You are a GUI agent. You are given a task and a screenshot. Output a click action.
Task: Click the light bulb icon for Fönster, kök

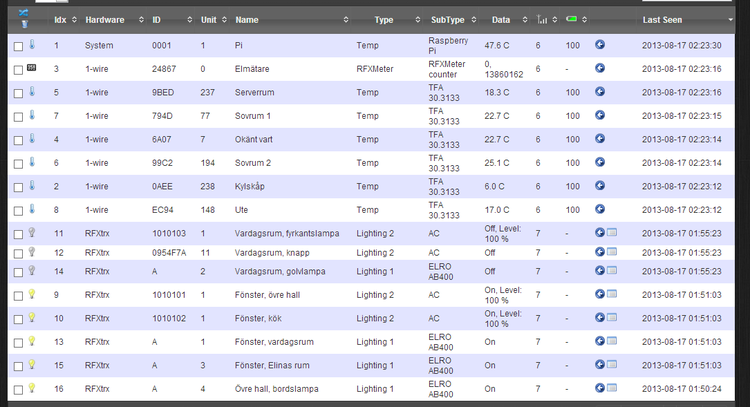(x=32, y=317)
